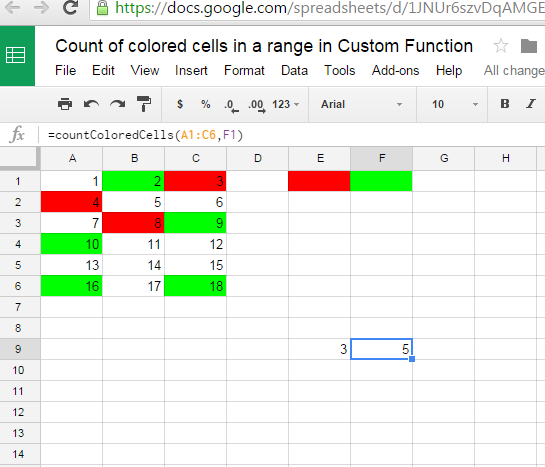Viewport: 545px width, 467px height.
Task: Format as currency with dollar icon
Action: (180, 104)
